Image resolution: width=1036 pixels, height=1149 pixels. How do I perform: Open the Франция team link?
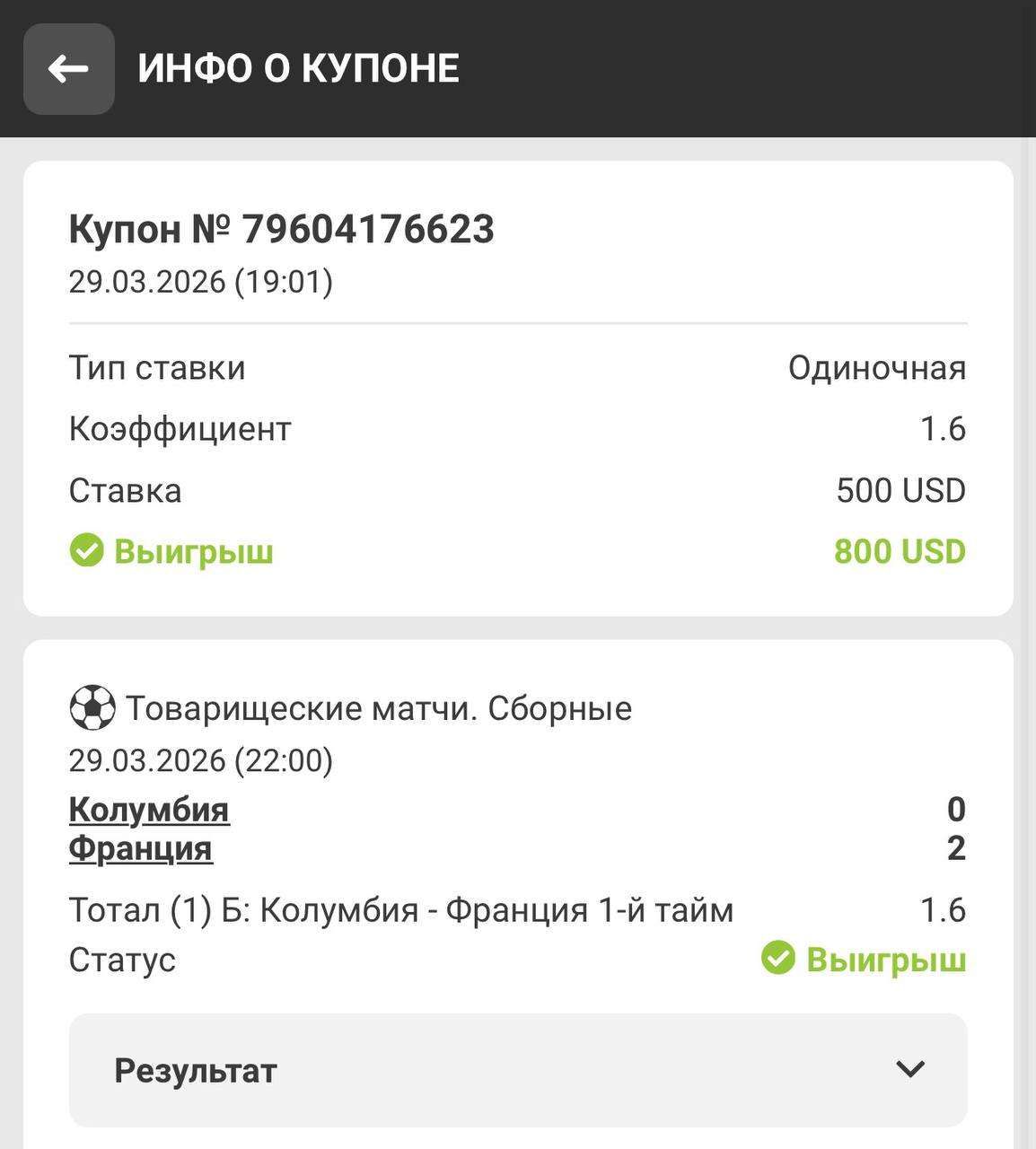[x=140, y=848]
